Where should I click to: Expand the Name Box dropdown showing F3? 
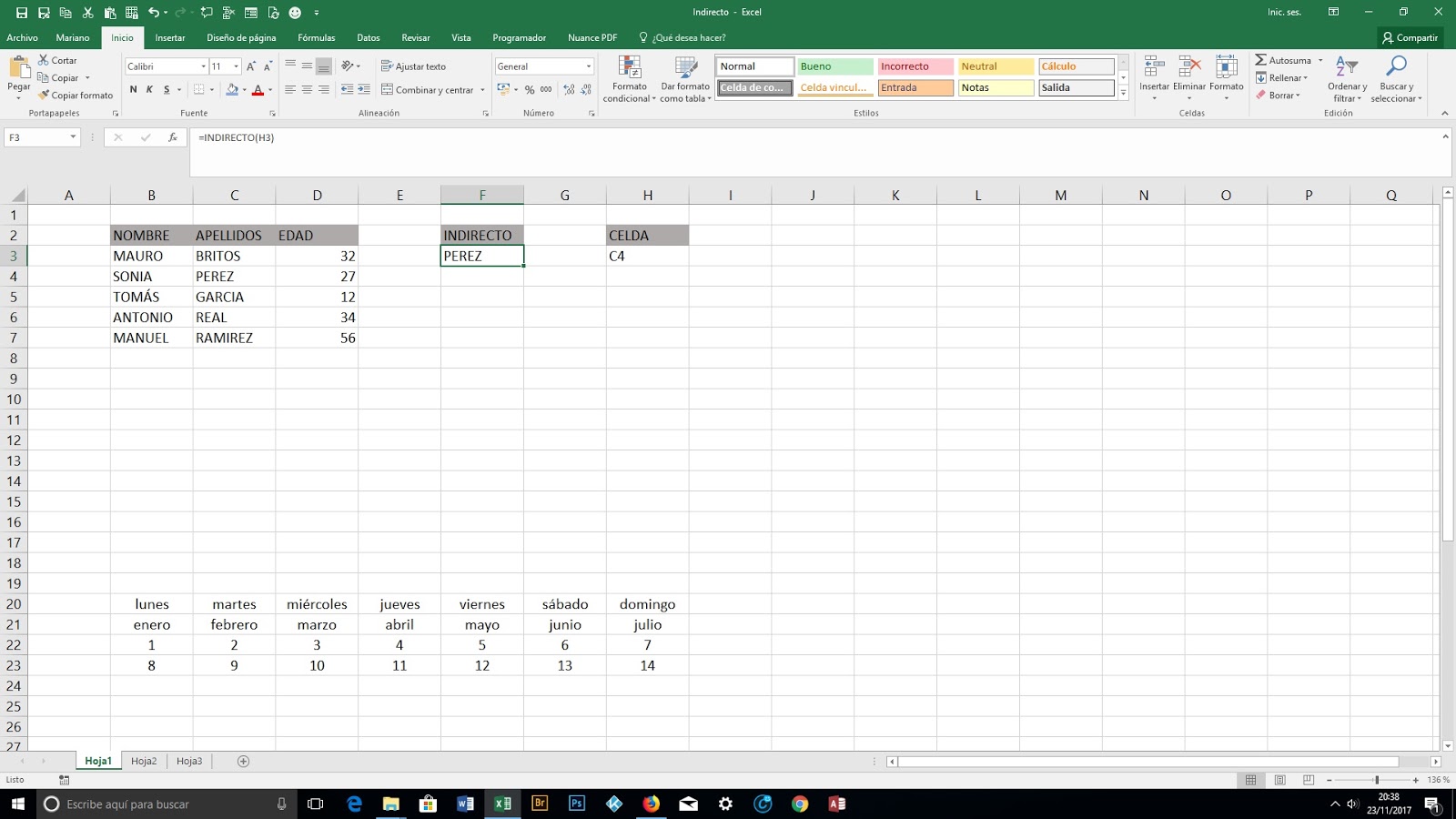(x=73, y=137)
